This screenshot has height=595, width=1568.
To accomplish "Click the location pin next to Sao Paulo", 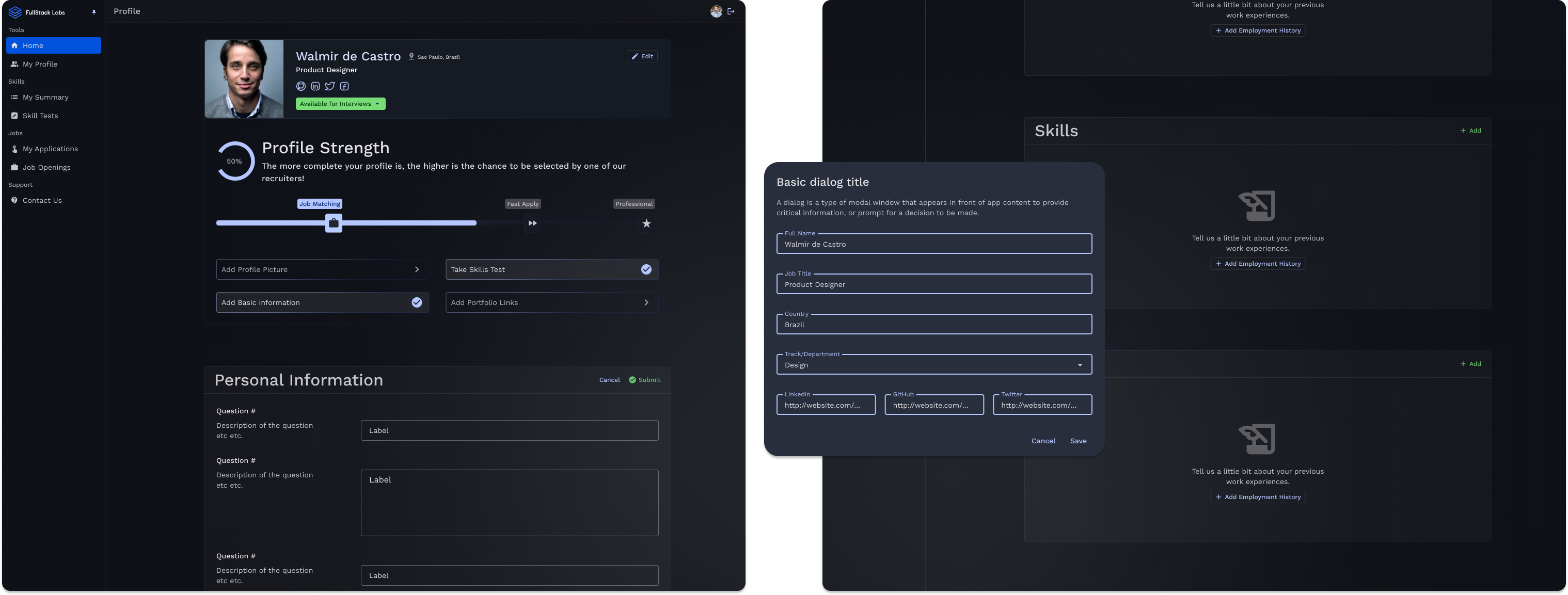I will click(411, 57).
